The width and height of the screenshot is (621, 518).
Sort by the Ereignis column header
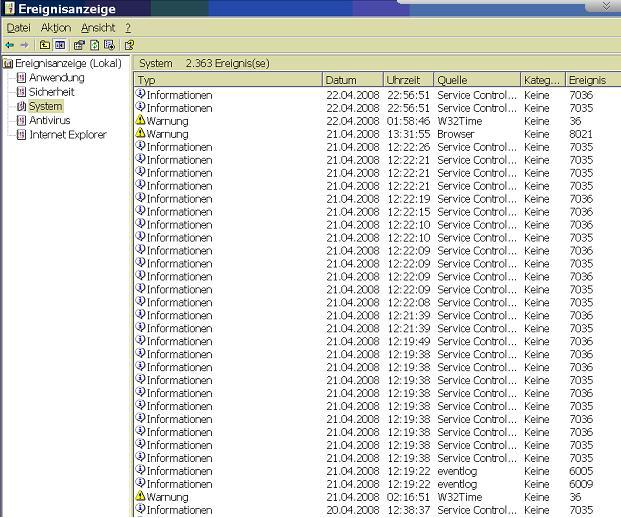(x=593, y=80)
